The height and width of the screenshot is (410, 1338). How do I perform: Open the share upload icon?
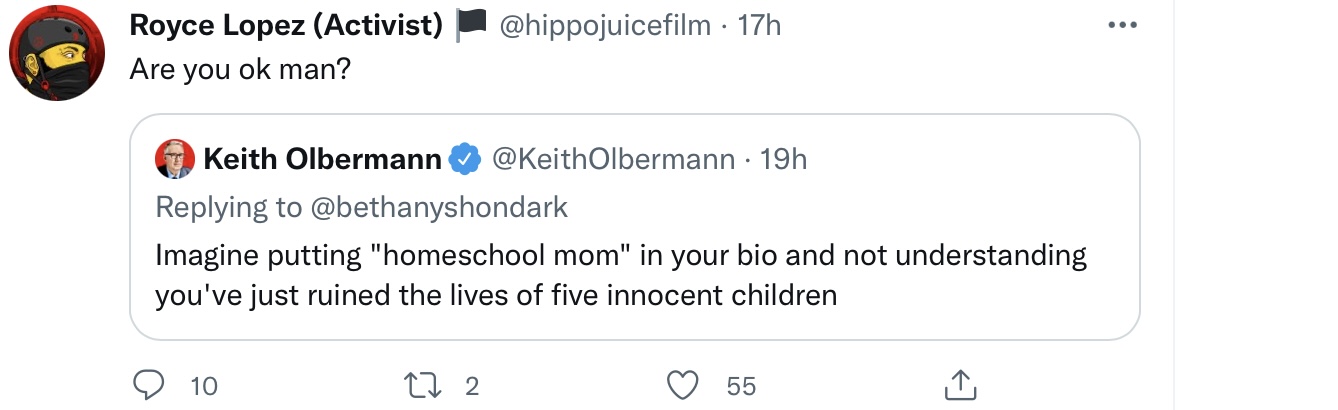pos(959,384)
